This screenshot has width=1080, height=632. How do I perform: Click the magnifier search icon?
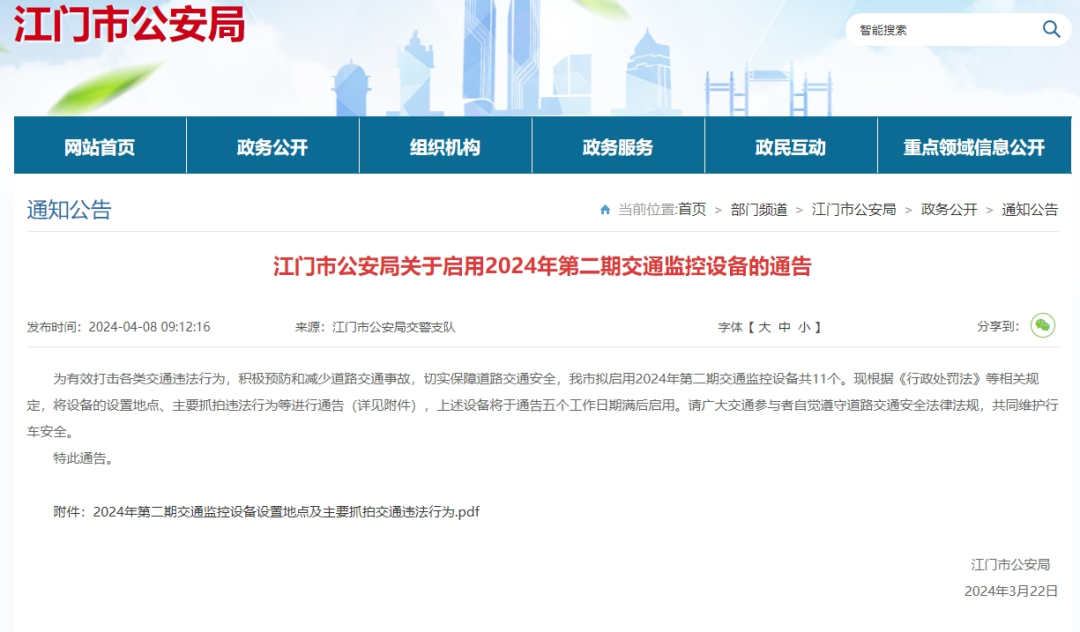click(x=1051, y=29)
